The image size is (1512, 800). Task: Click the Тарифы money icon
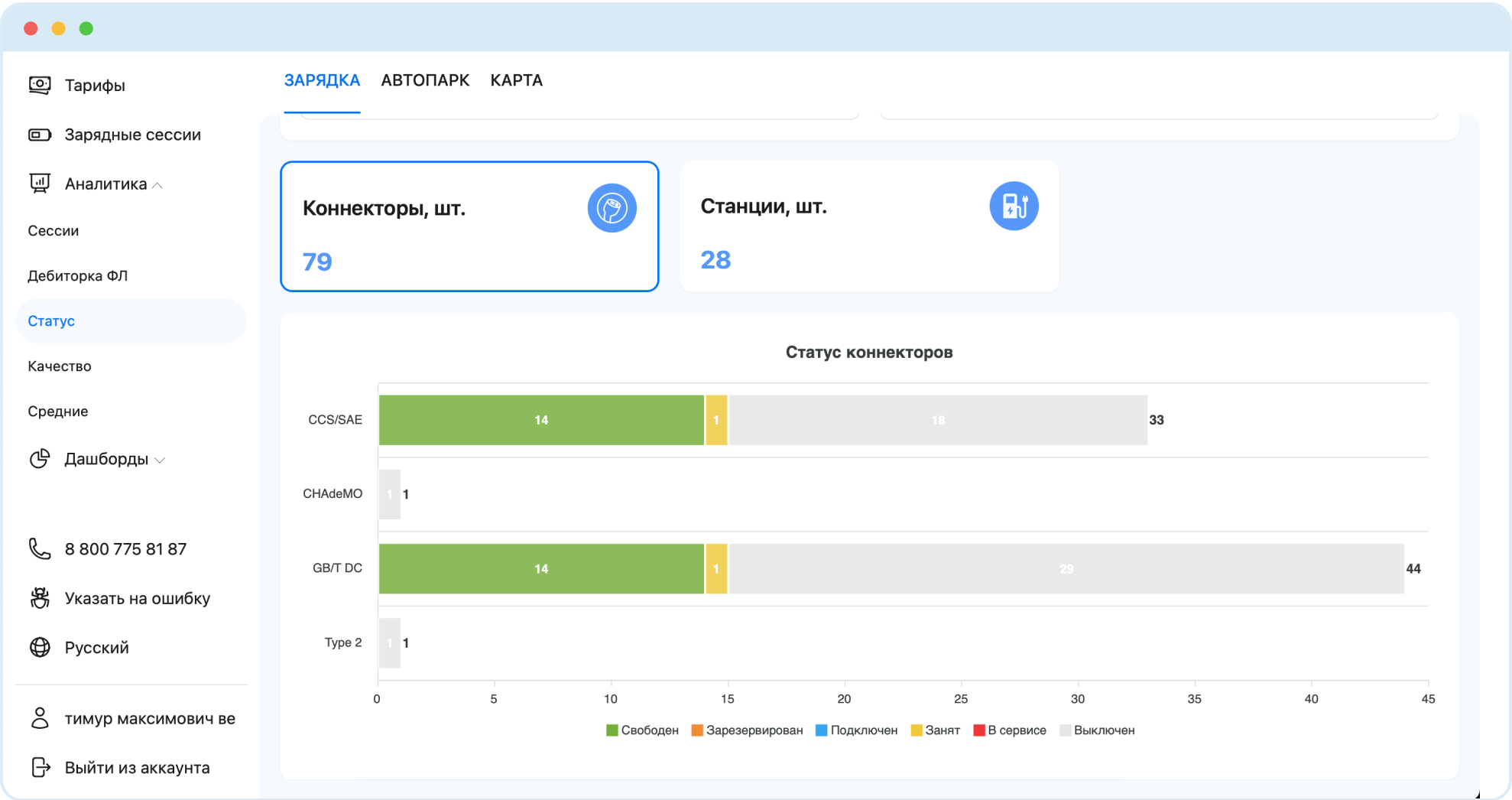click(x=40, y=85)
